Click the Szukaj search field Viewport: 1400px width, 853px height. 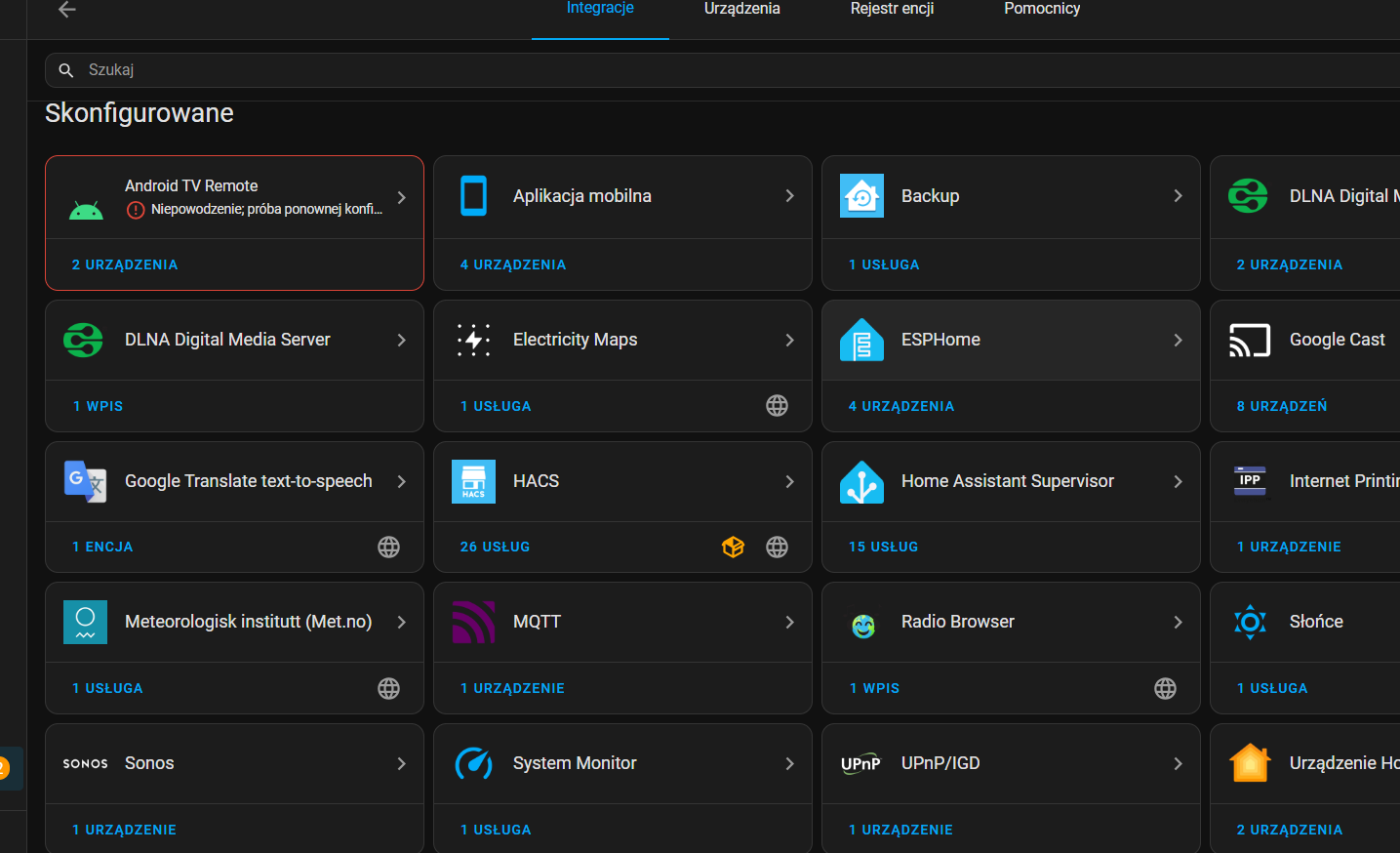point(722,70)
